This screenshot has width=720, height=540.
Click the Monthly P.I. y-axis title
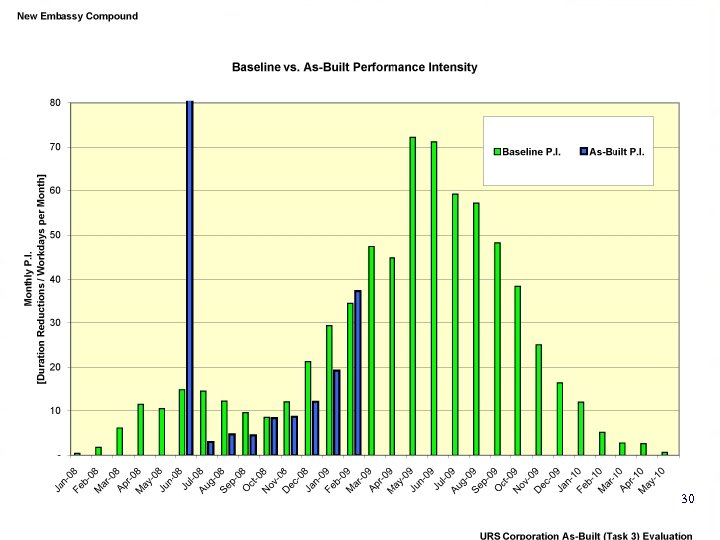pos(35,279)
